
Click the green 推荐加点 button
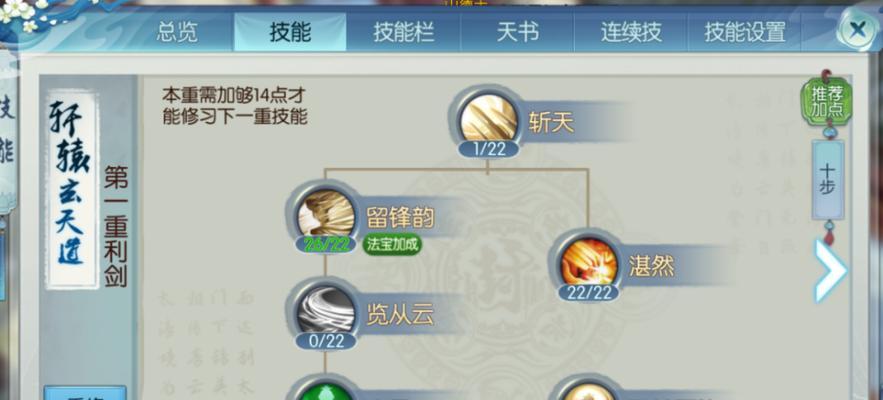click(x=827, y=103)
